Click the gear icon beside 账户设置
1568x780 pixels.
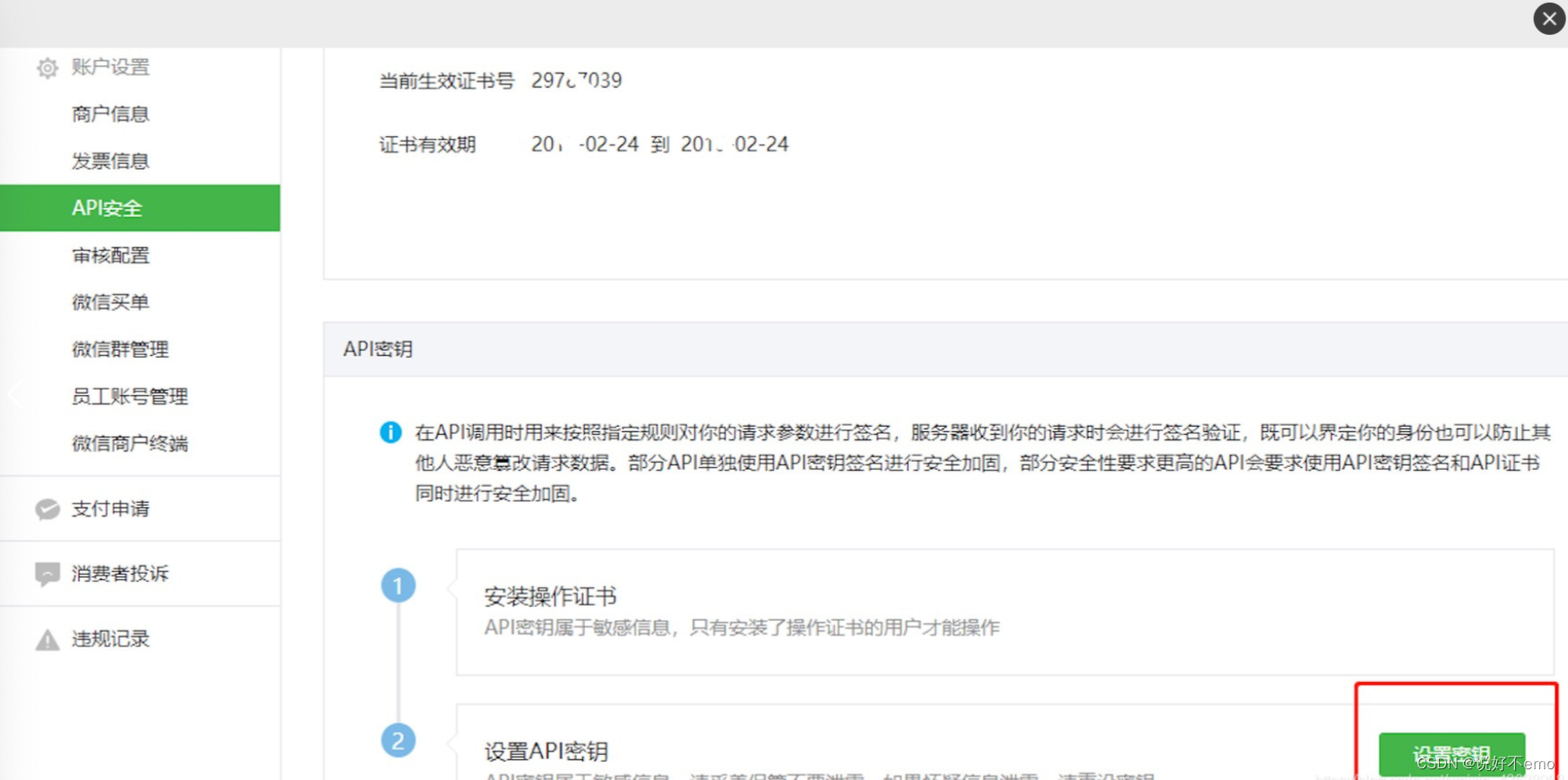47,68
